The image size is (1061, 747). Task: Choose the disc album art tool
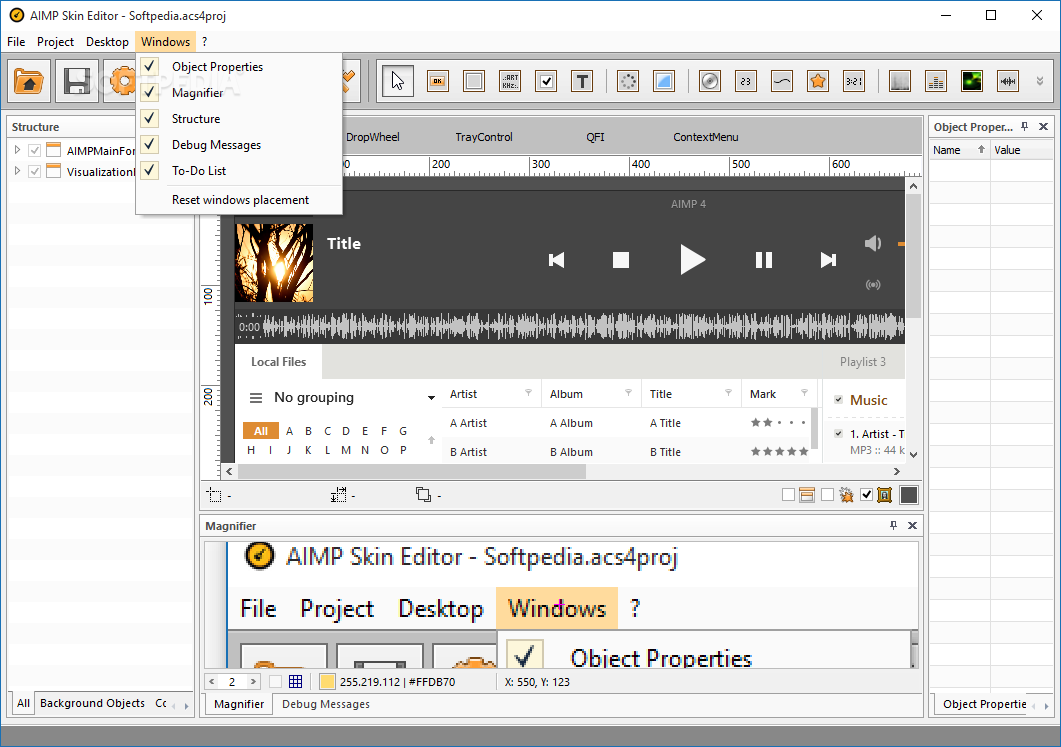710,81
